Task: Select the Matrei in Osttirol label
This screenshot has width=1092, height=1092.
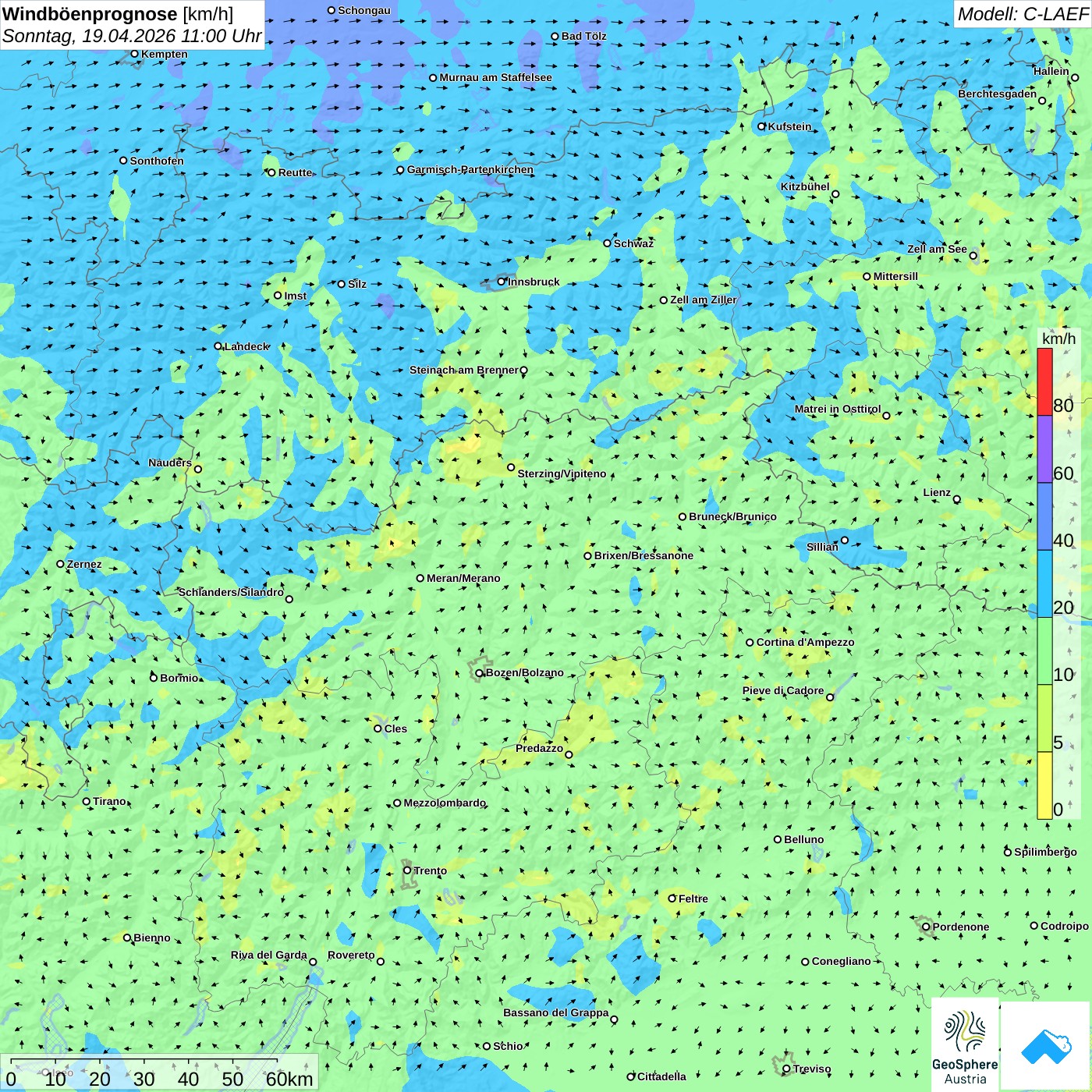Action: [838, 409]
